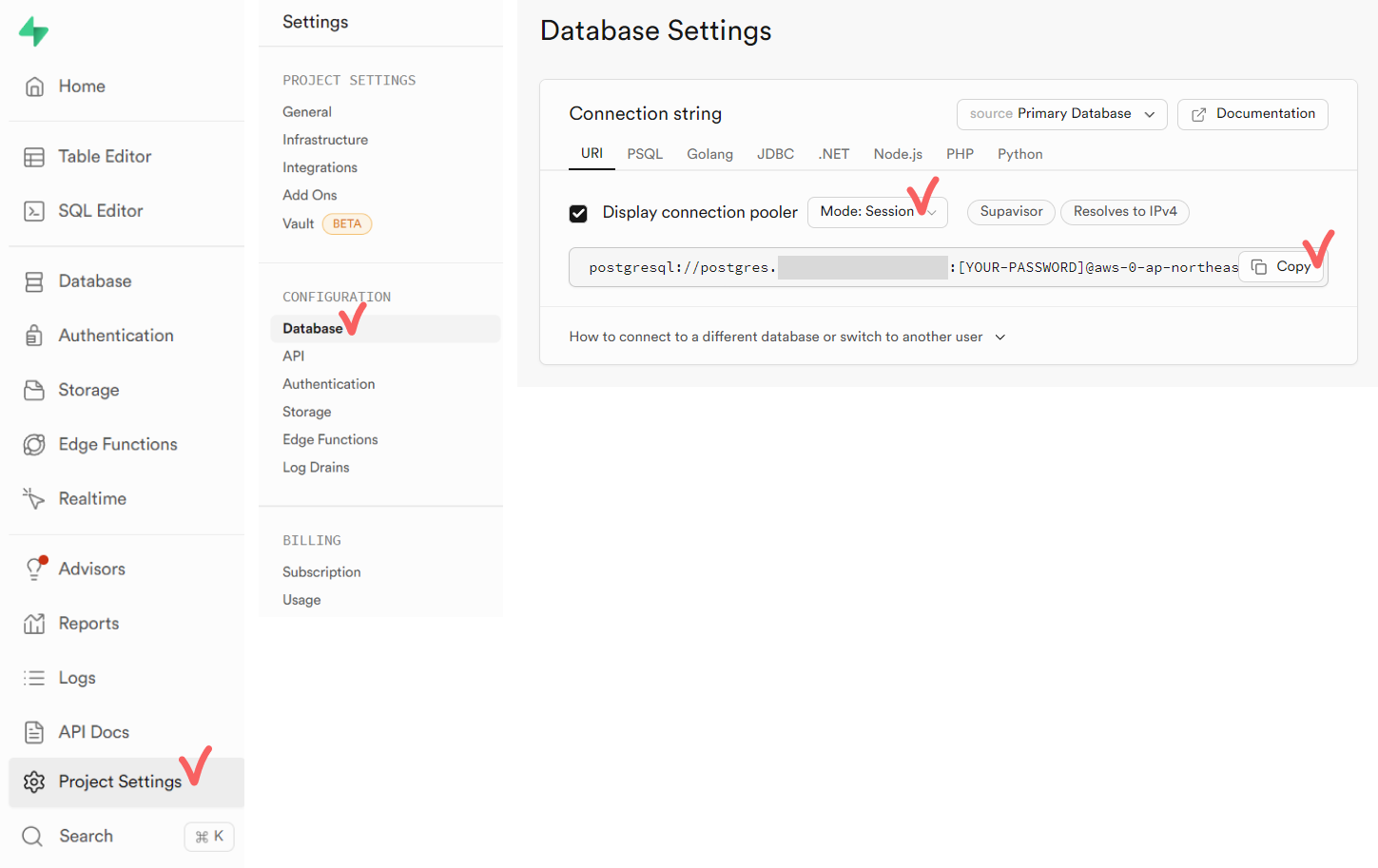Open Realtime cursor icon
The width and height of the screenshot is (1378, 868).
34,499
